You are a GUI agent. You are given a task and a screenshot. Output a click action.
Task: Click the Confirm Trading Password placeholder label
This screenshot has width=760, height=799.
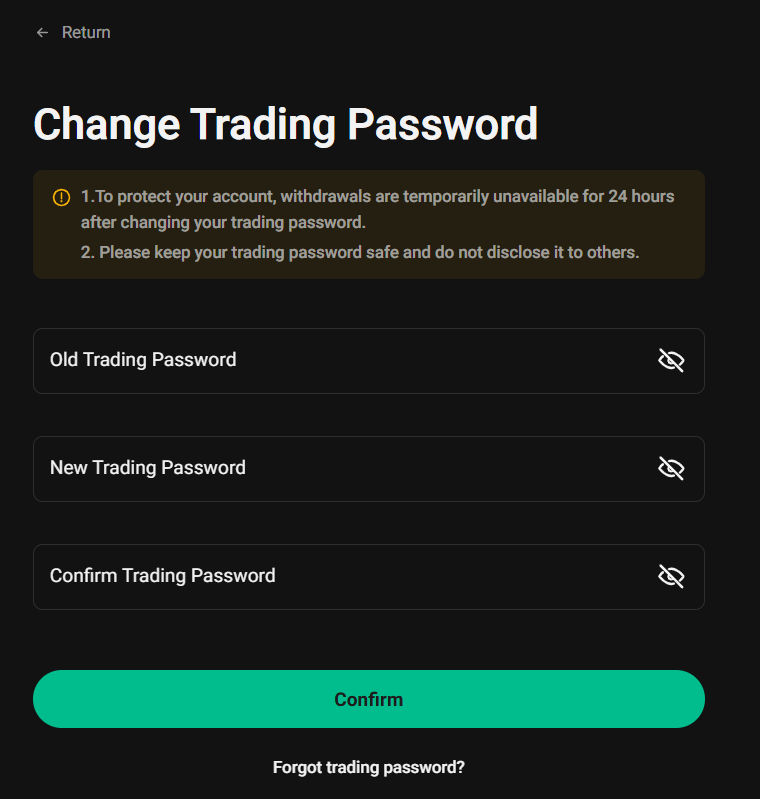click(x=163, y=576)
